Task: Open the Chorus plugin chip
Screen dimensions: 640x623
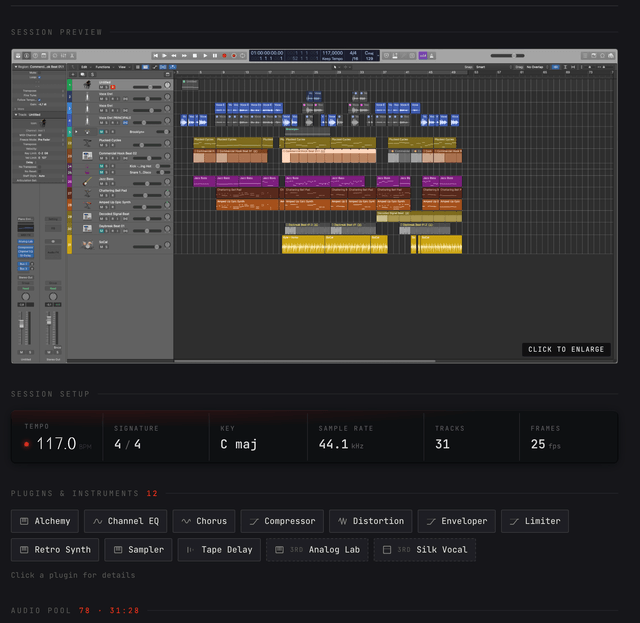Action: click(x=204, y=521)
